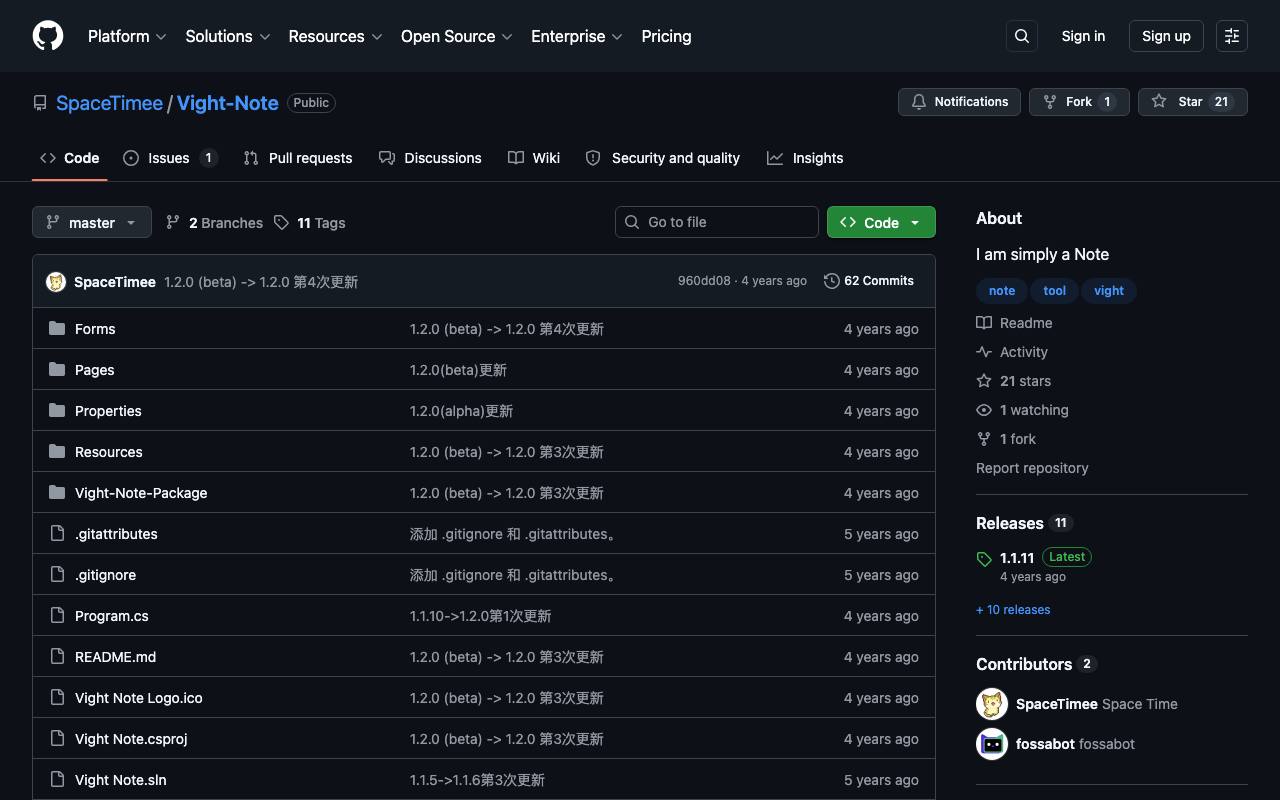Click the star icon beside 21 stars
The image size is (1280, 800).
click(x=984, y=381)
